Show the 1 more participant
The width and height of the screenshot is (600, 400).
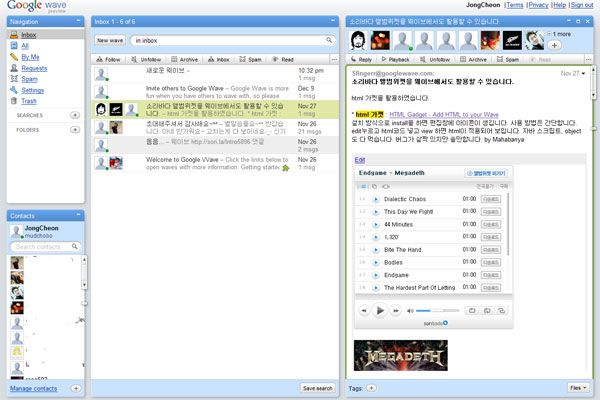[x=561, y=34]
